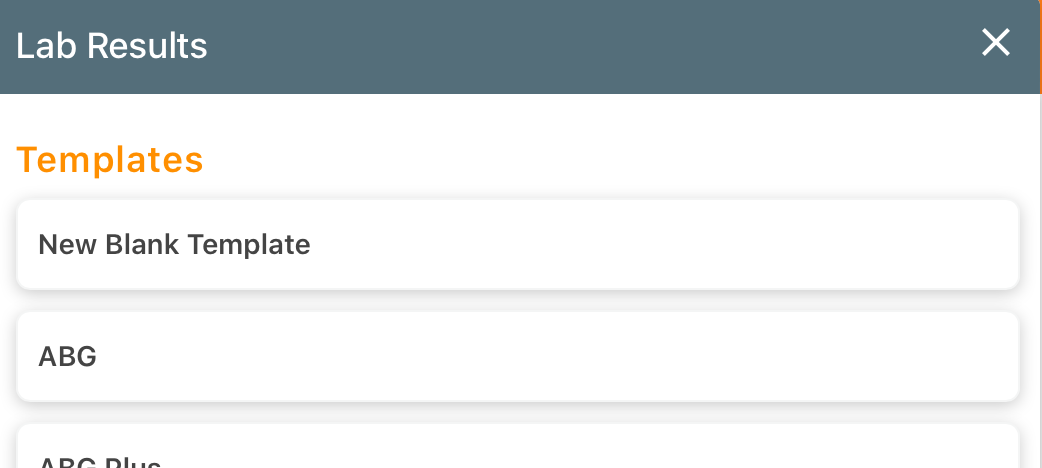Exit Lab Results using the close icon

pos(995,43)
